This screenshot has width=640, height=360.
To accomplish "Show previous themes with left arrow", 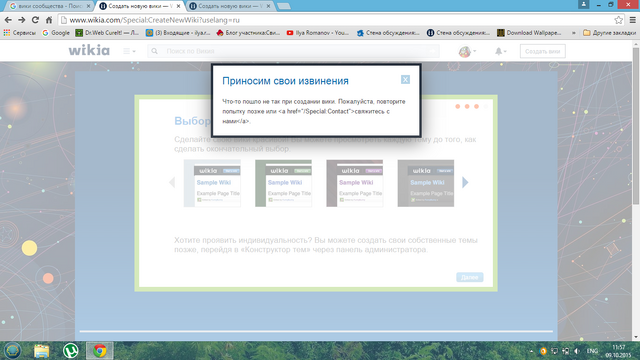I will point(172,182).
